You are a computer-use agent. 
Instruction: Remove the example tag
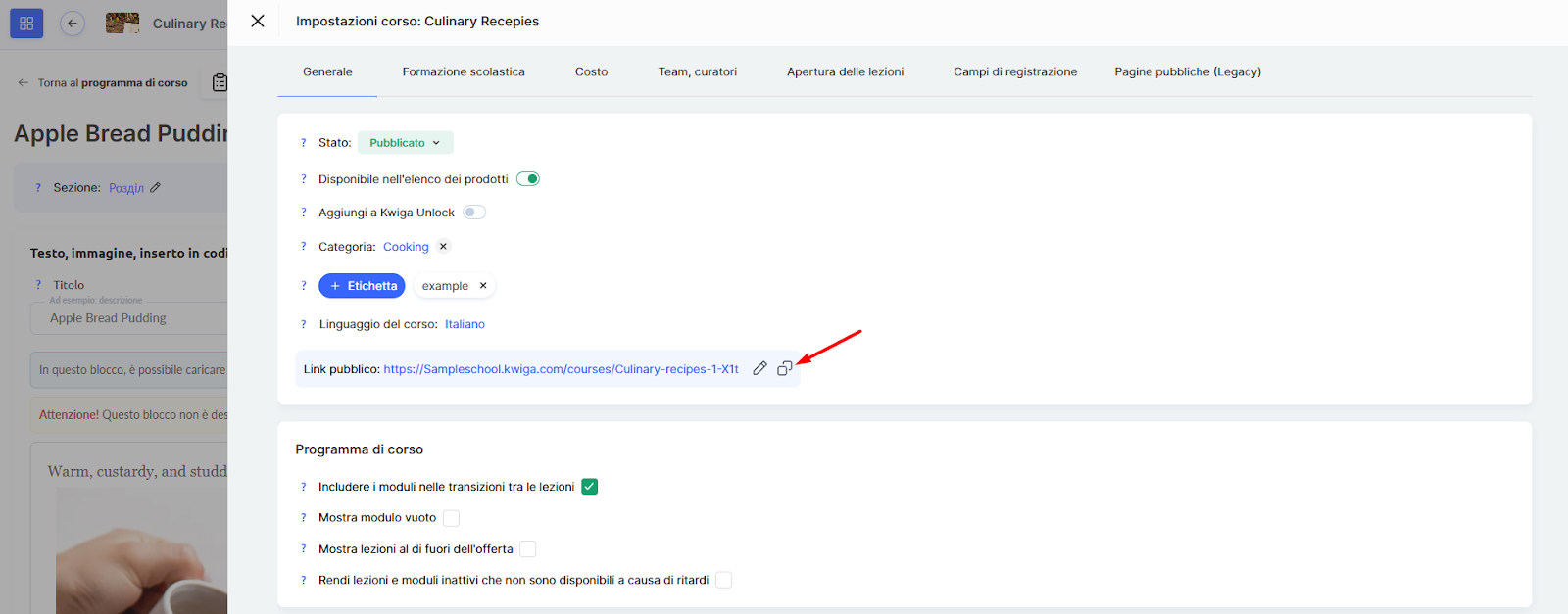tap(483, 286)
